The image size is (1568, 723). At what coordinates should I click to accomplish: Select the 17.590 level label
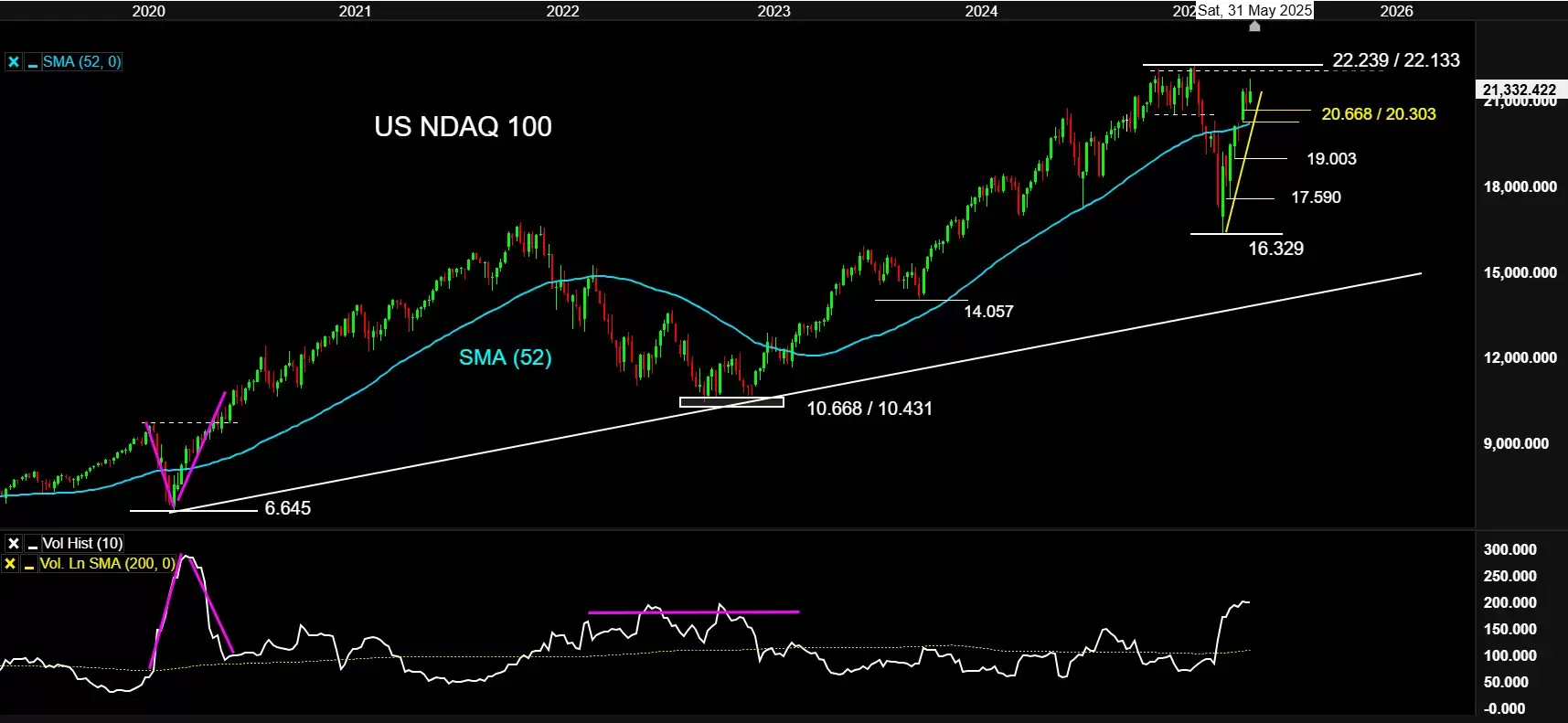click(1316, 197)
